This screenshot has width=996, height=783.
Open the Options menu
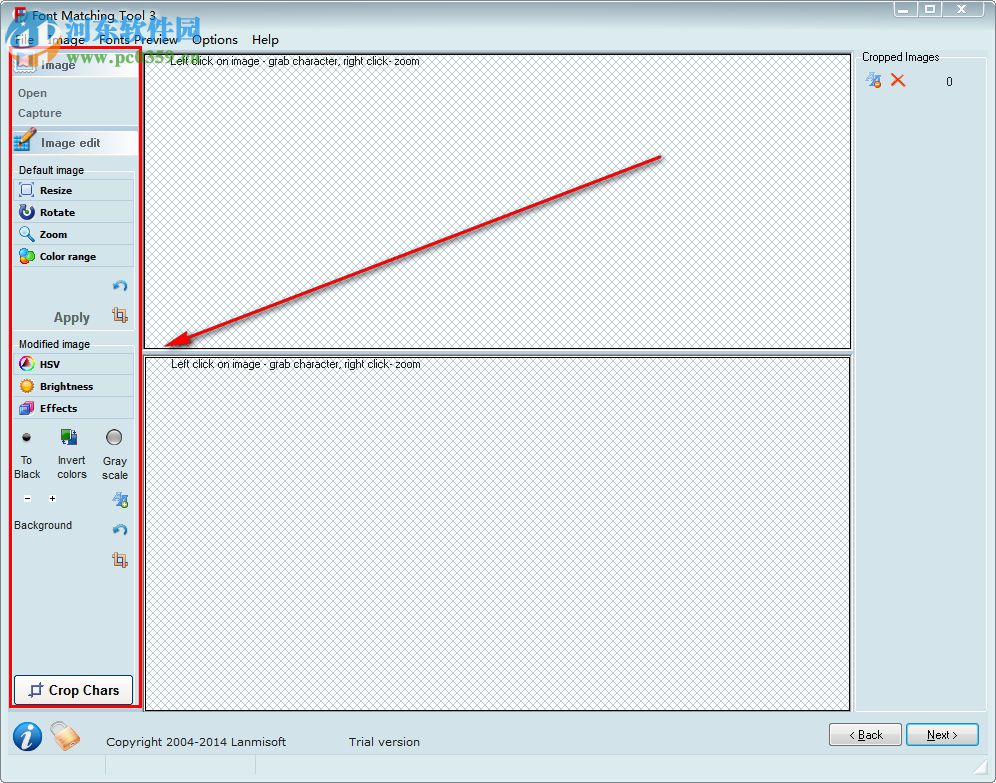click(215, 40)
